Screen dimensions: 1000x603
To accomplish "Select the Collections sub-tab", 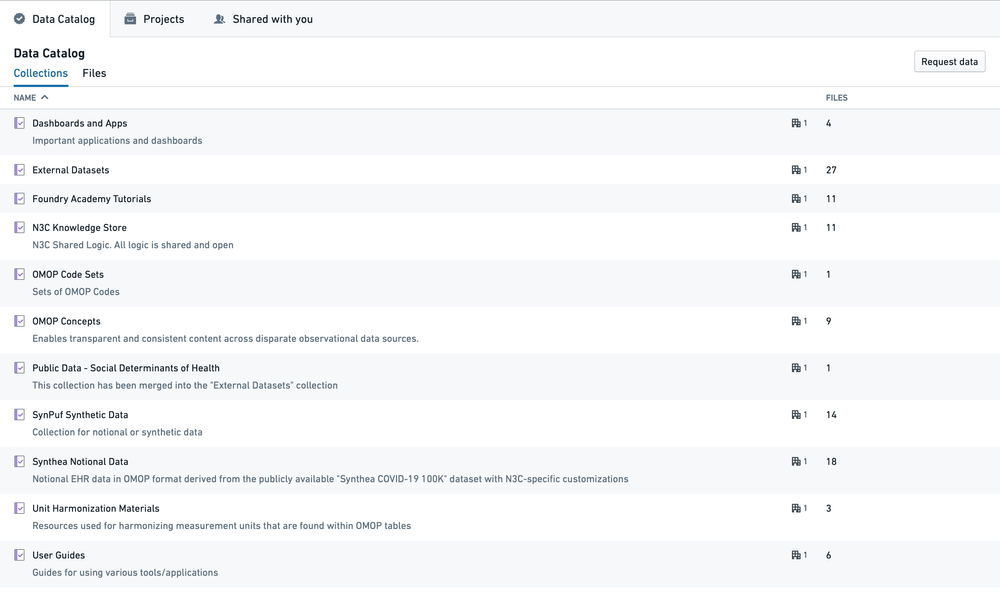I will (x=41, y=73).
